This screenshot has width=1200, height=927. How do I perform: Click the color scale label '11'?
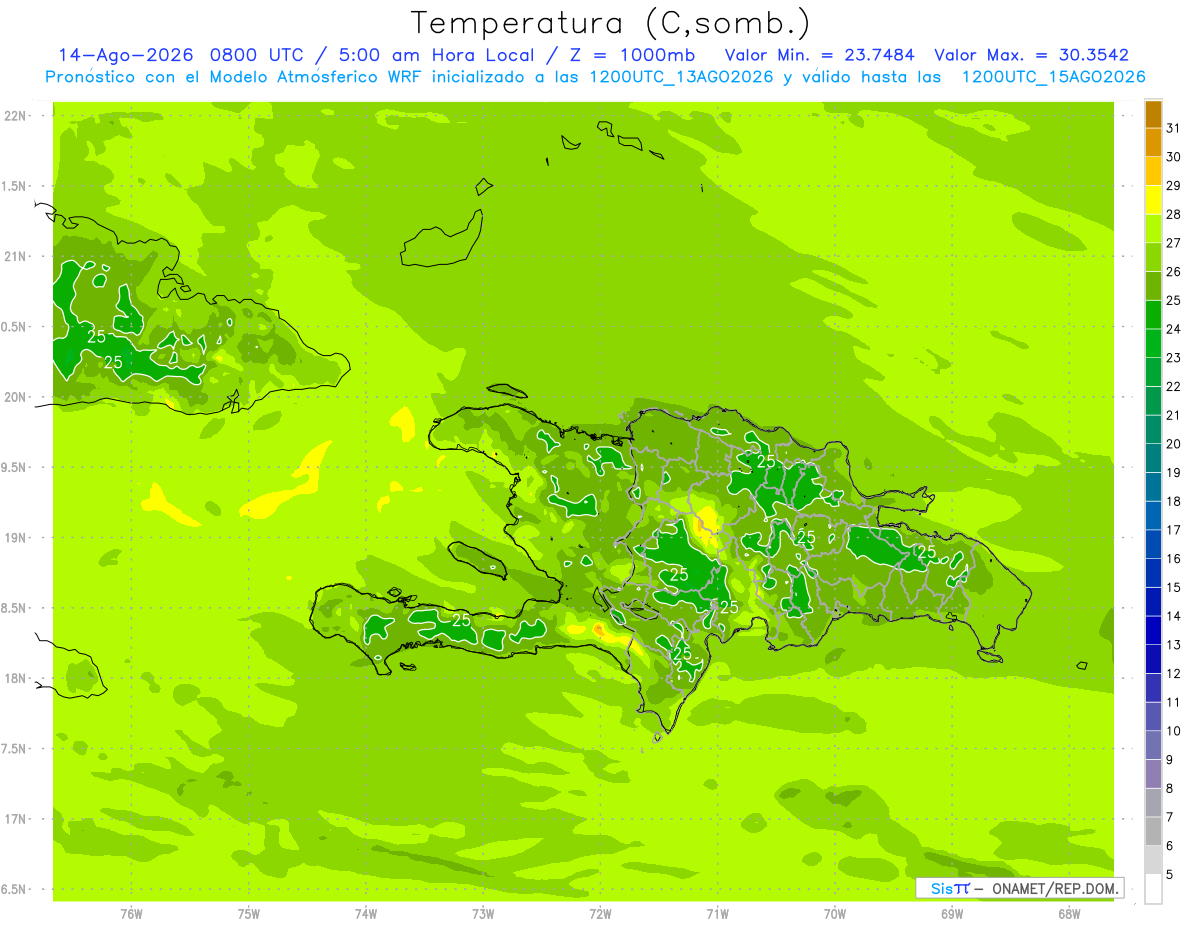[1174, 702]
